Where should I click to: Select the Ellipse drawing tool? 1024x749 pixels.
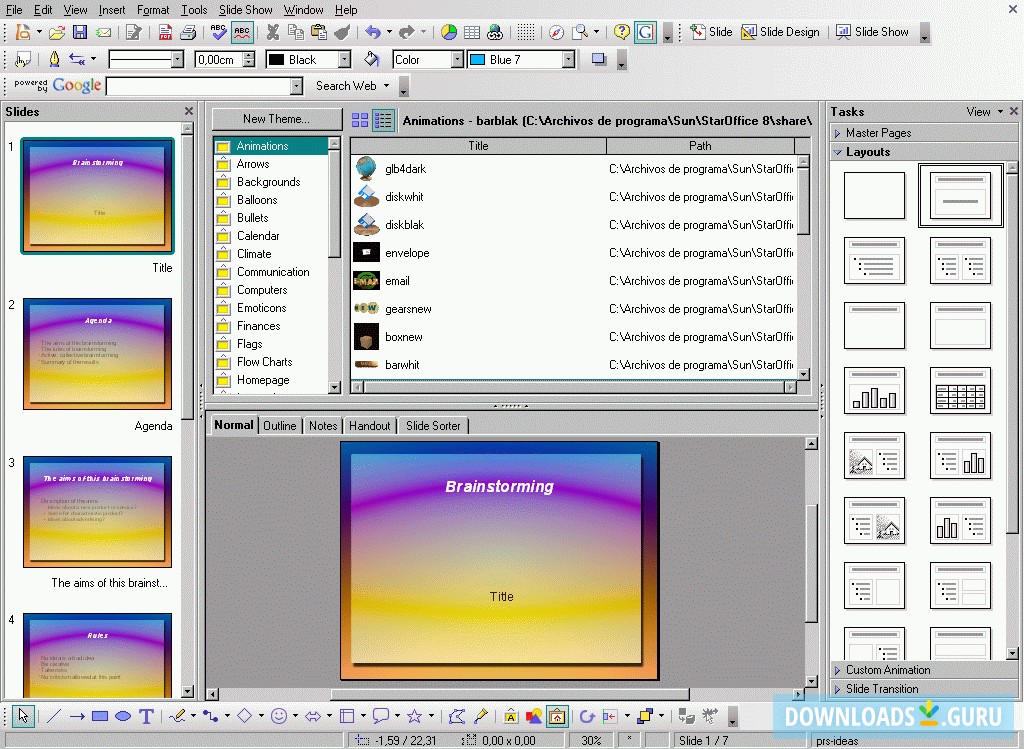(x=123, y=716)
